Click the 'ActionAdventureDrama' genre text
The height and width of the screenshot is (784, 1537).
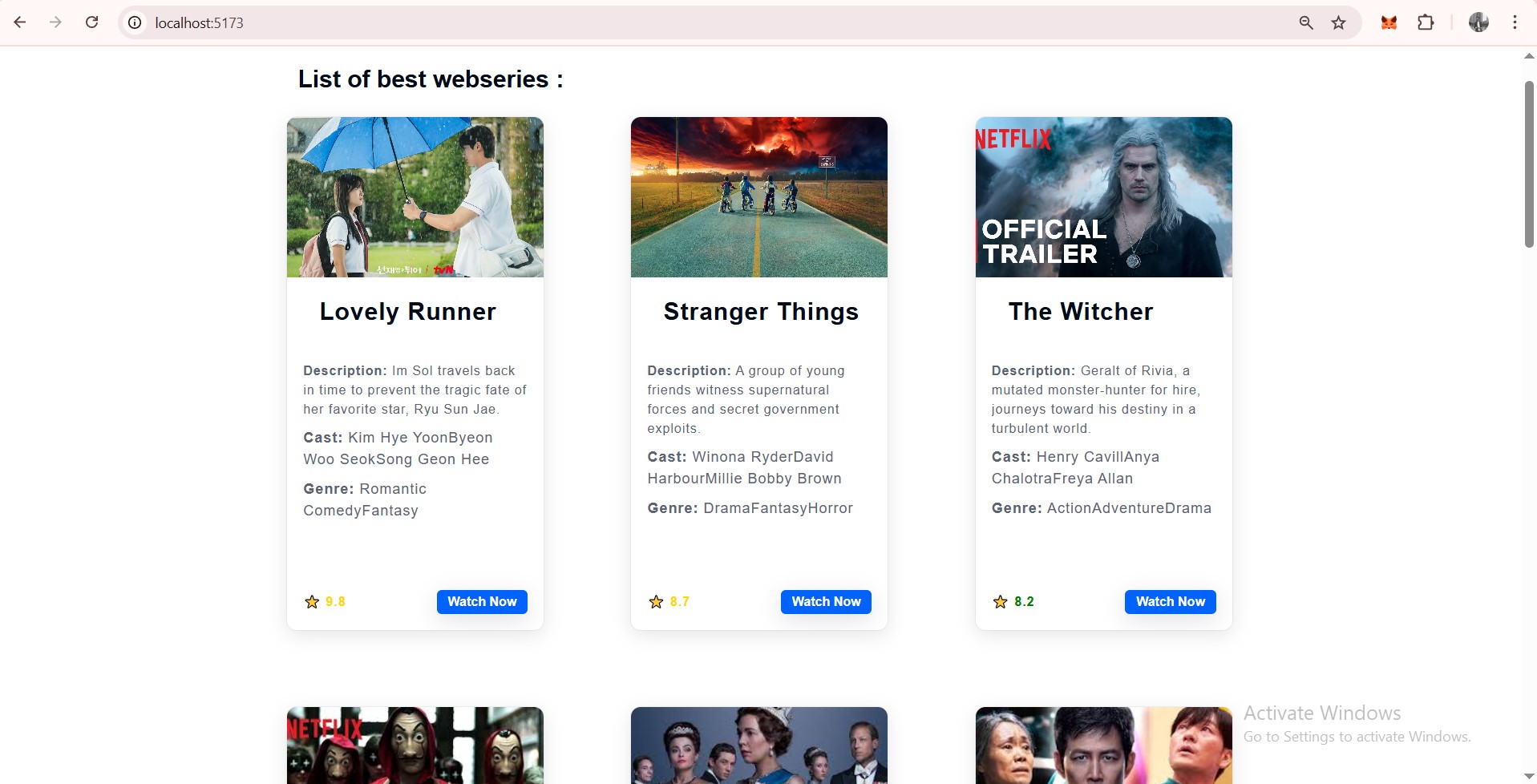1129,508
